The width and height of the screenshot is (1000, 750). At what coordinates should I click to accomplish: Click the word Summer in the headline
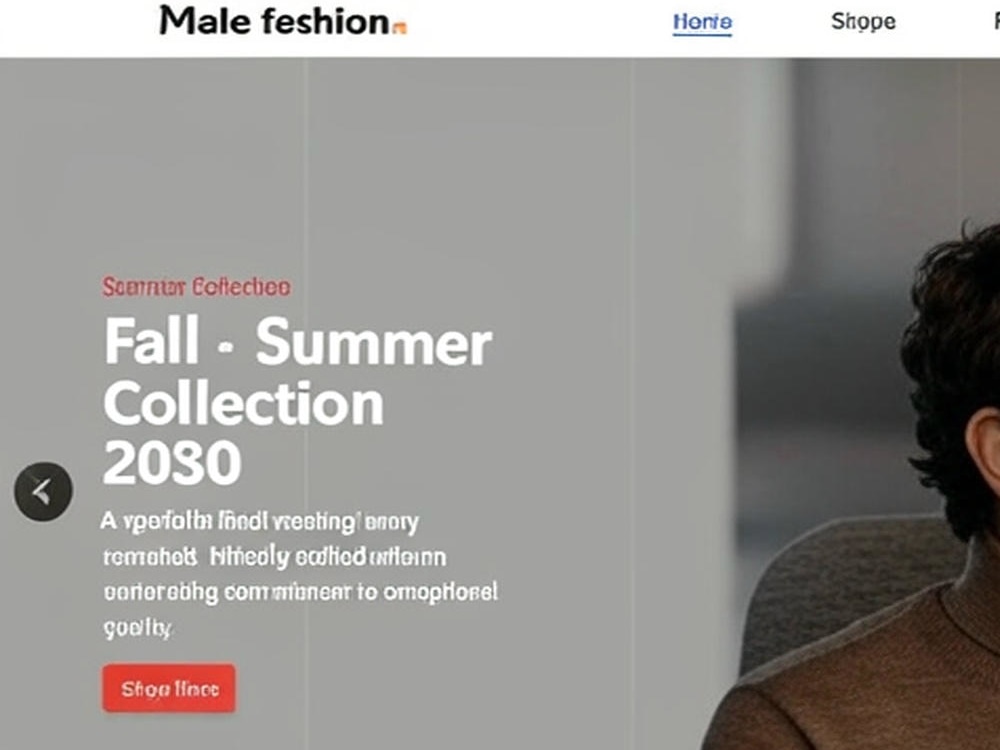(x=374, y=342)
